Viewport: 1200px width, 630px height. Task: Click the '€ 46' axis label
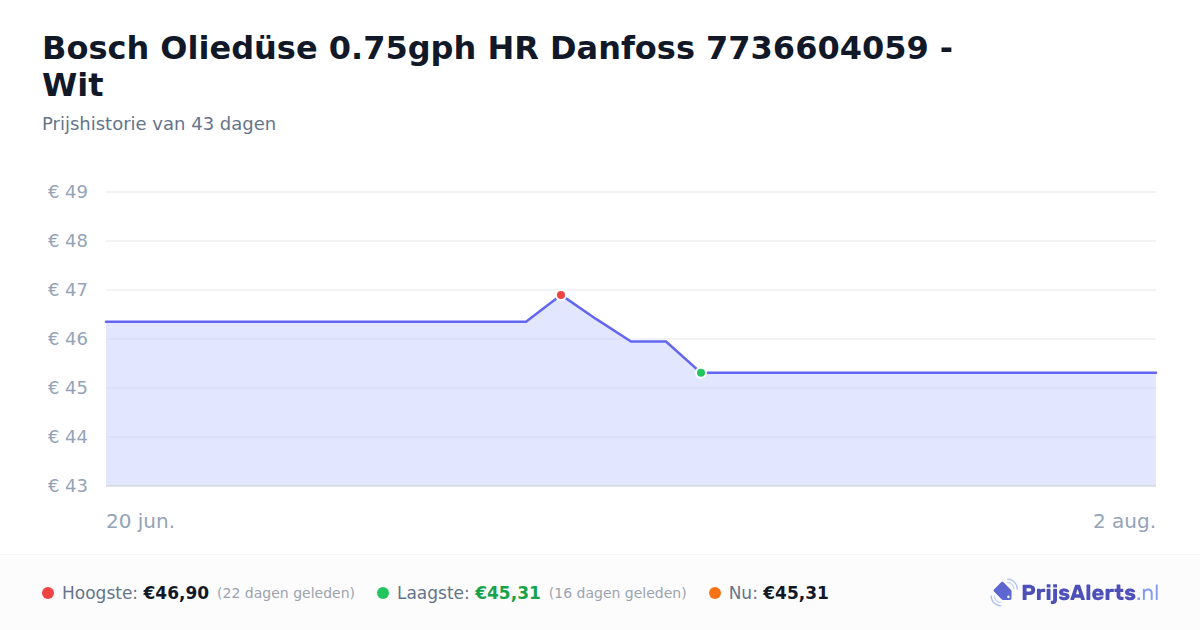(x=68, y=339)
